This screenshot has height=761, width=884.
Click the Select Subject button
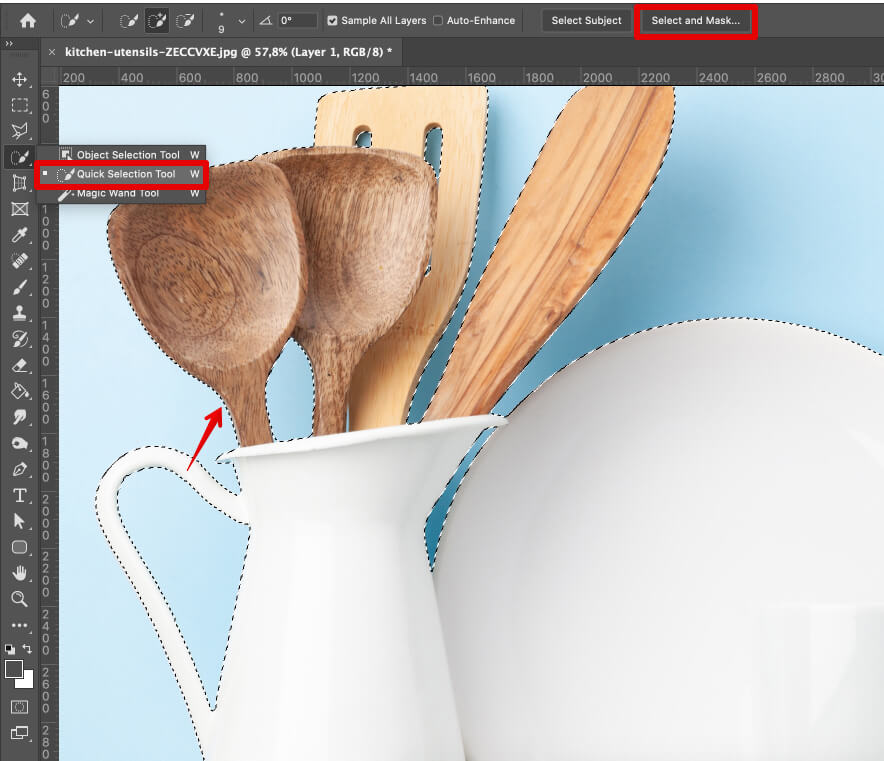click(x=586, y=20)
